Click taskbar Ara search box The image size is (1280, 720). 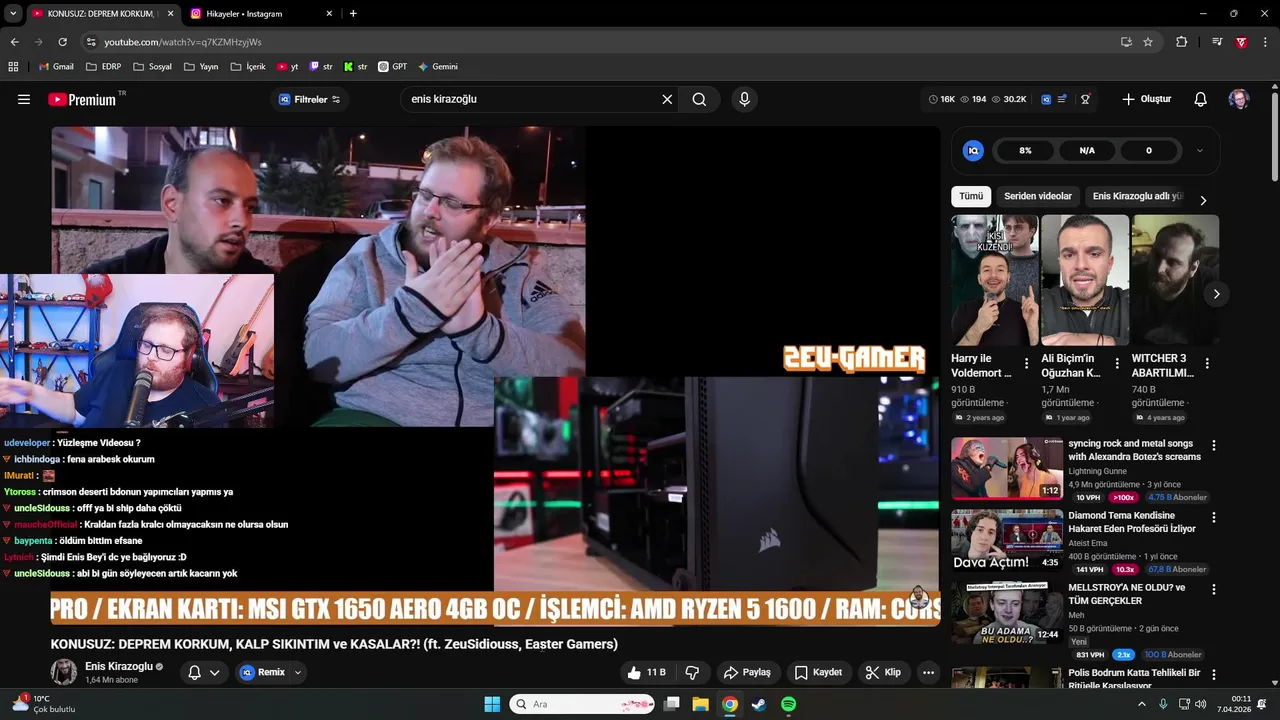583,704
